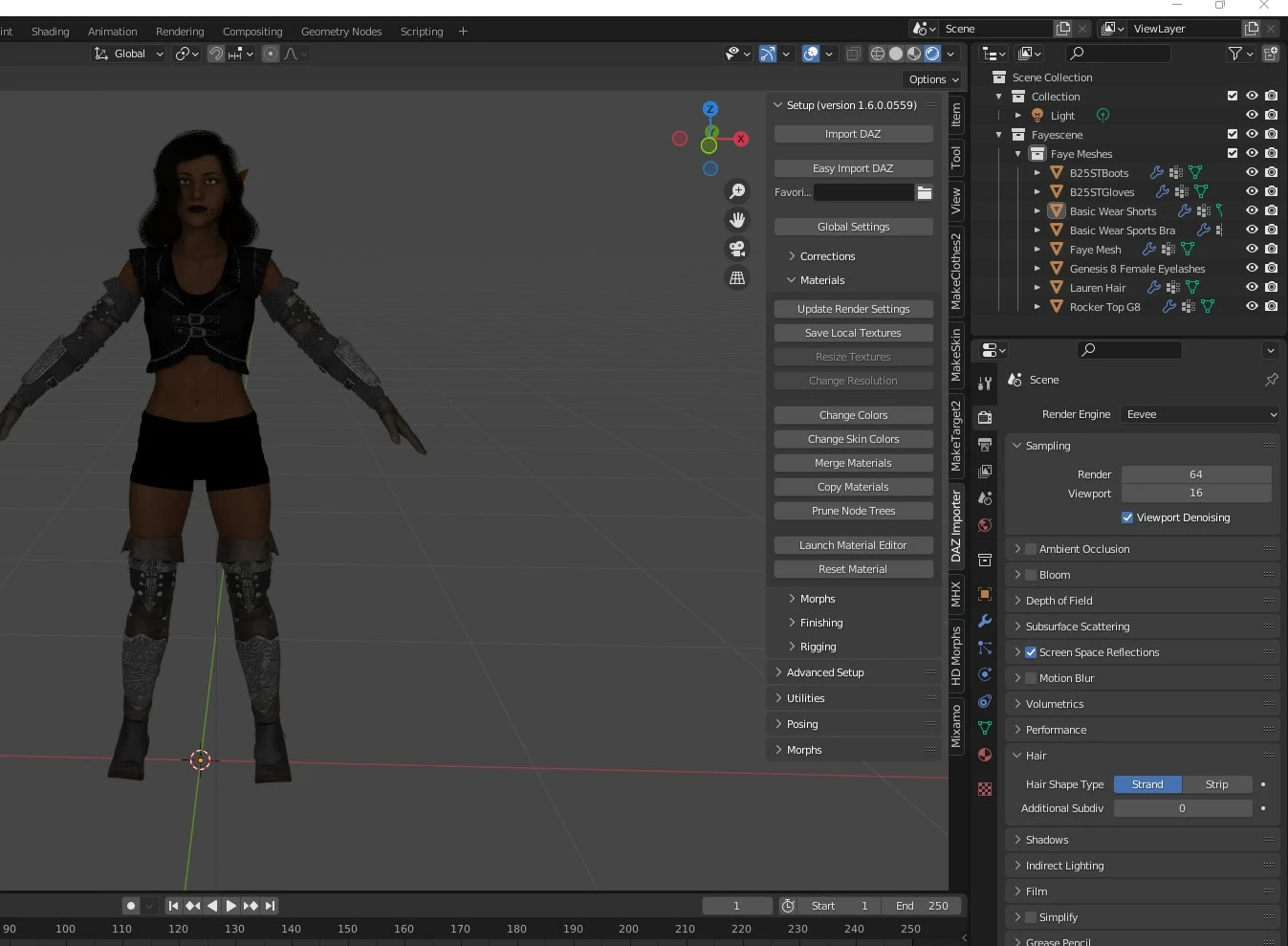Image resolution: width=1288 pixels, height=946 pixels.
Task: Hide Lauren Hair with its eye icon
Action: [1252, 287]
